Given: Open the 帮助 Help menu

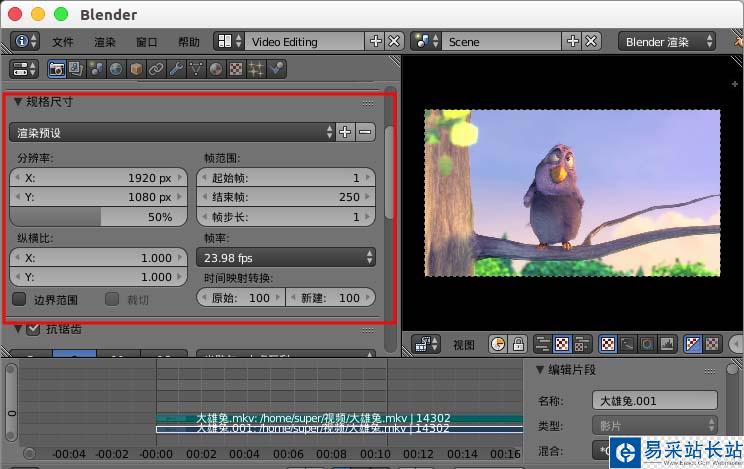Looking at the screenshot, I should click(x=189, y=42).
